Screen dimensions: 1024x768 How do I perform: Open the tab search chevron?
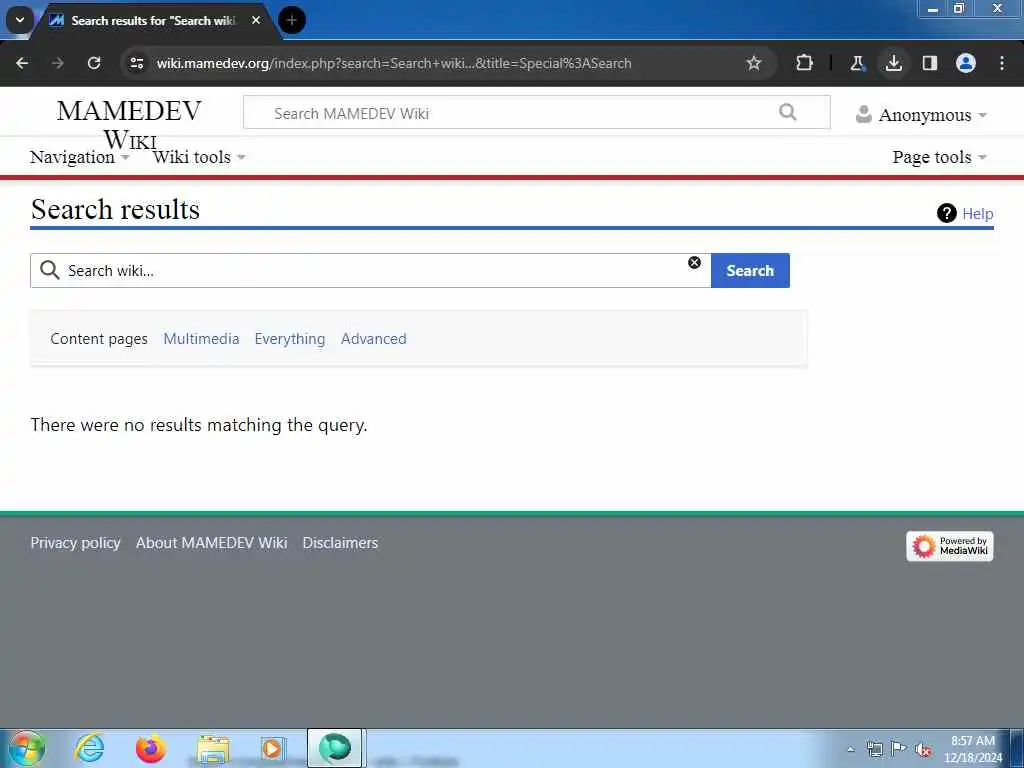[20, 20]
